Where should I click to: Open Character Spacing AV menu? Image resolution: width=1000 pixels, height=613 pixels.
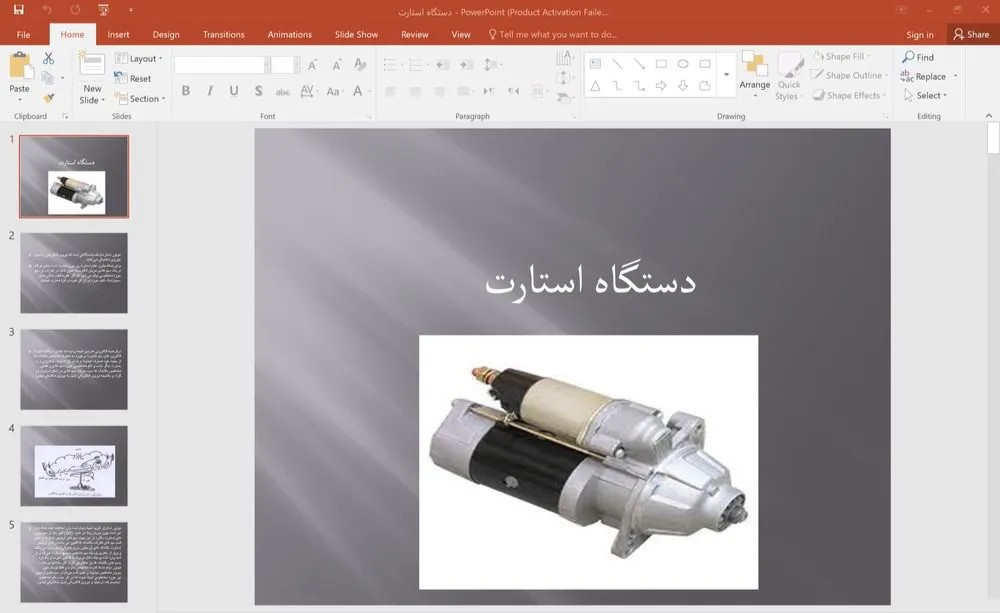307,91
